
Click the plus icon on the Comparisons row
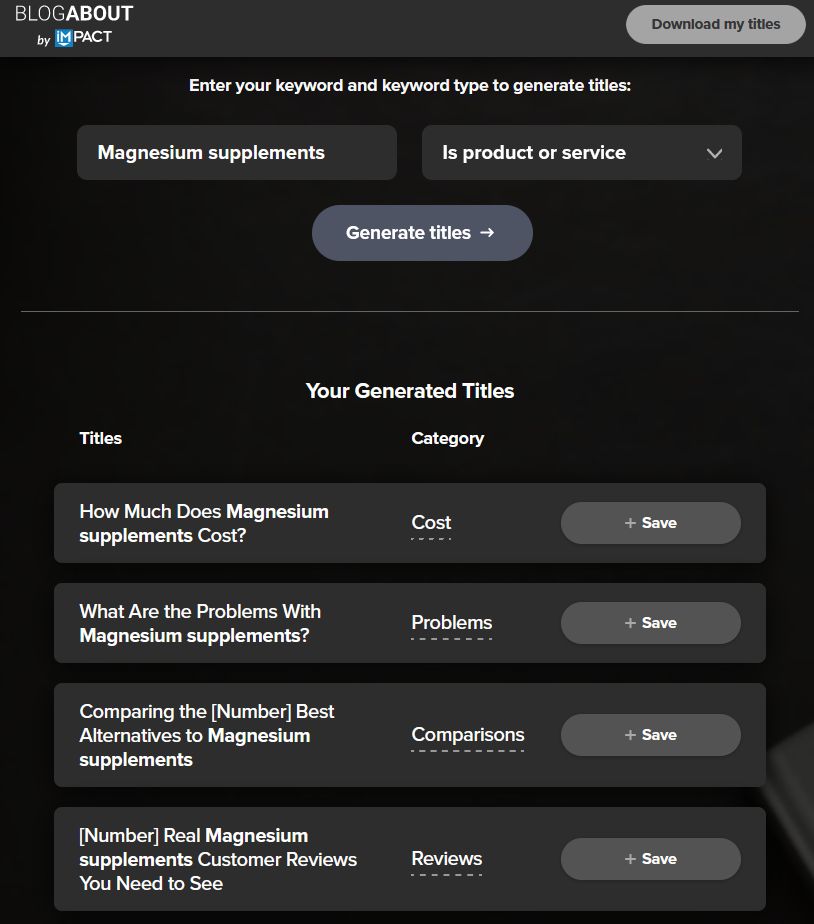[x=630, y=735]
